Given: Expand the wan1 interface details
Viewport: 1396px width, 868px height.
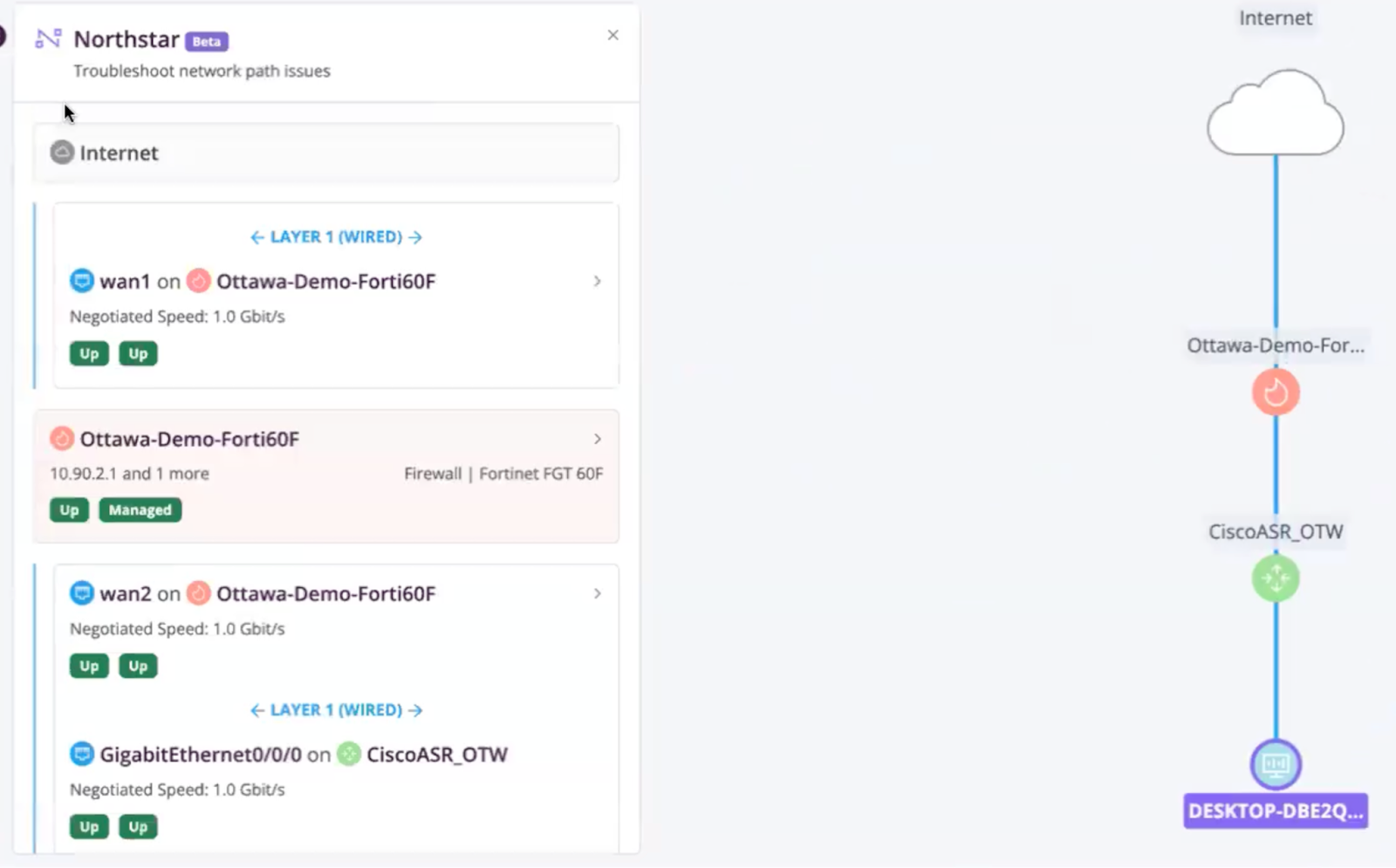Looking at the screenshot, I should point(597,281).
